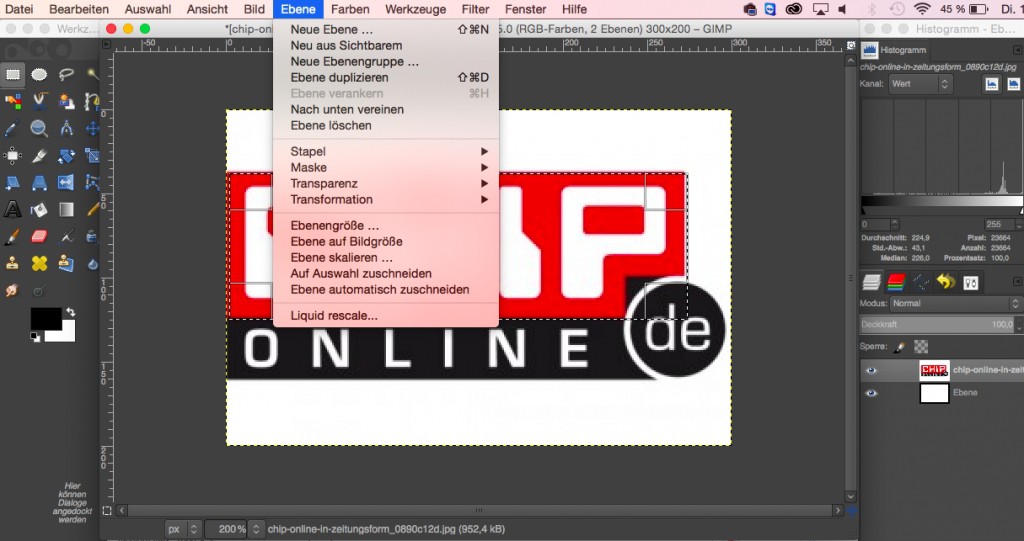The image size is (1024, 541).
Task: Open the Filter menu
Action: pos(475,9)
